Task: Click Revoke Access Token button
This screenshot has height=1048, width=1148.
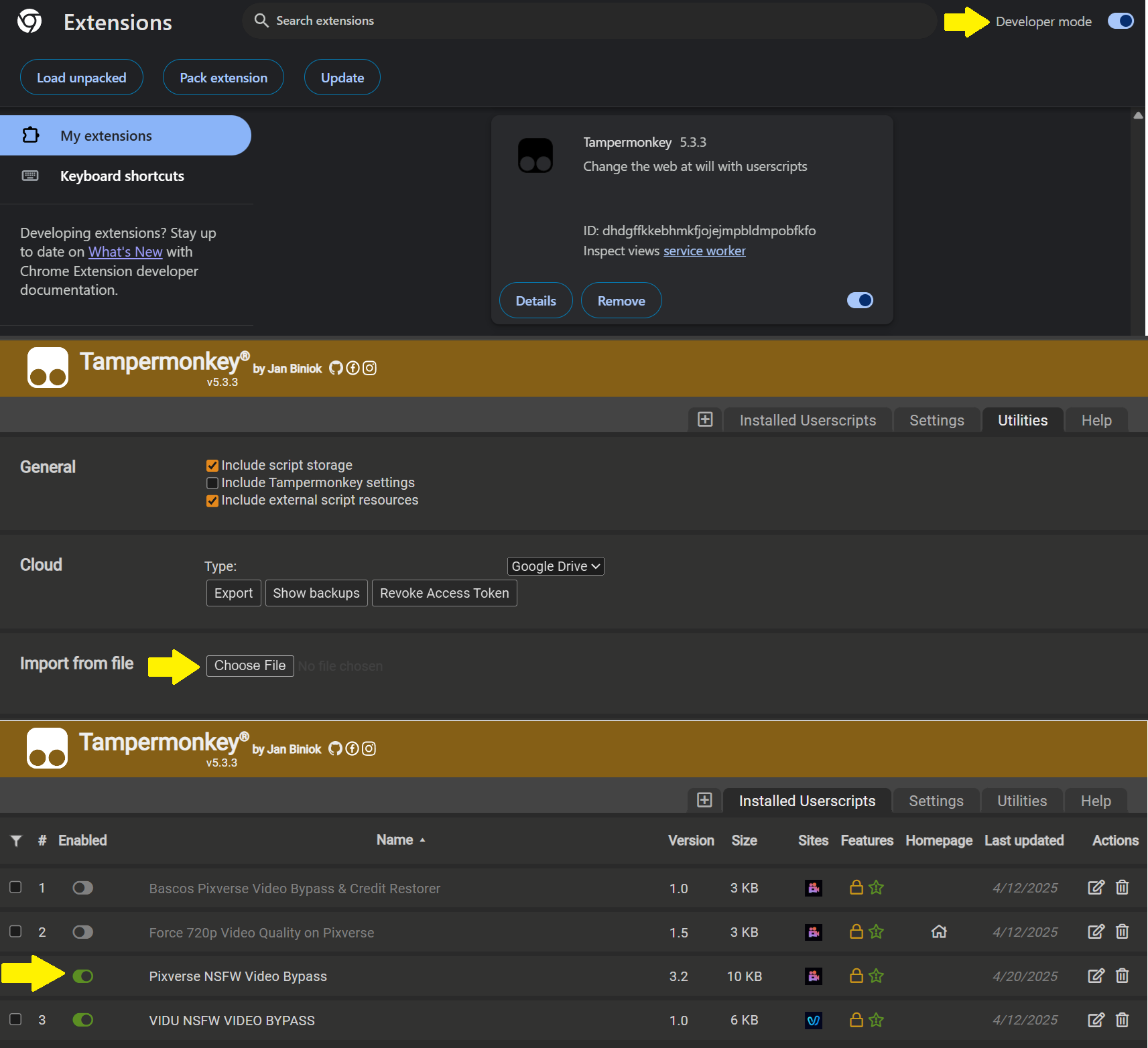Action: [444, 593]
